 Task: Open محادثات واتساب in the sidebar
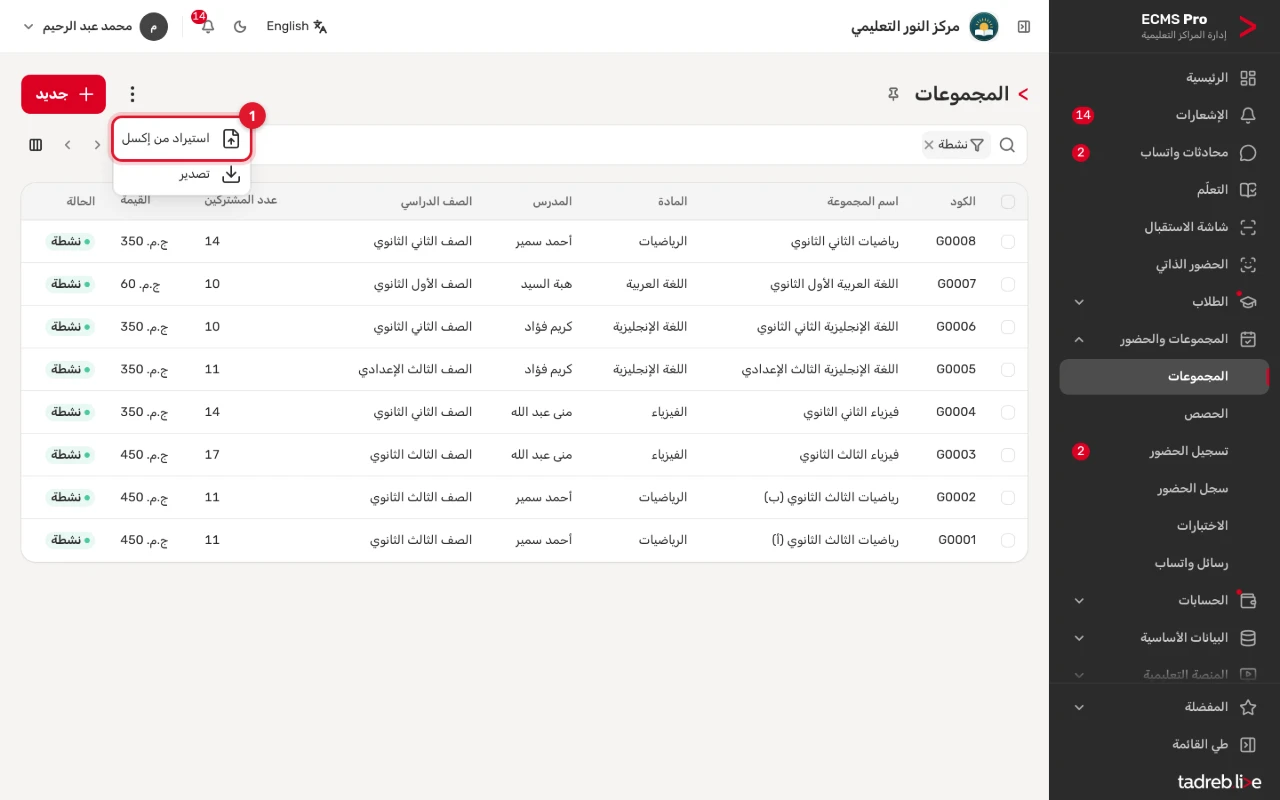(x=1164, y=153)
